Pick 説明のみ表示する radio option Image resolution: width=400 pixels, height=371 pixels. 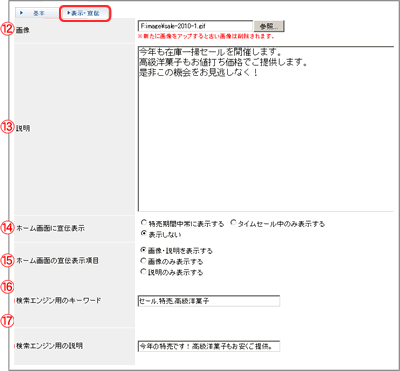tap(144, 272)
